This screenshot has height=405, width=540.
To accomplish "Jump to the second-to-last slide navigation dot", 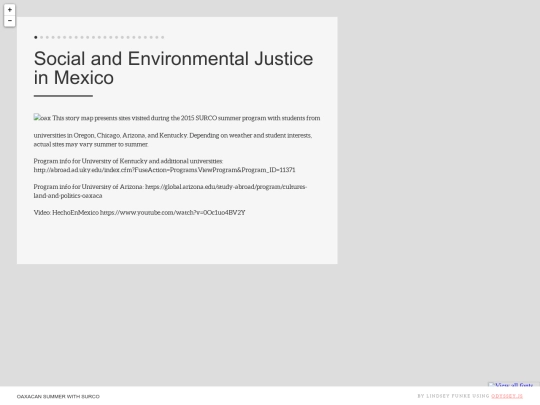I will pos(157,37).
